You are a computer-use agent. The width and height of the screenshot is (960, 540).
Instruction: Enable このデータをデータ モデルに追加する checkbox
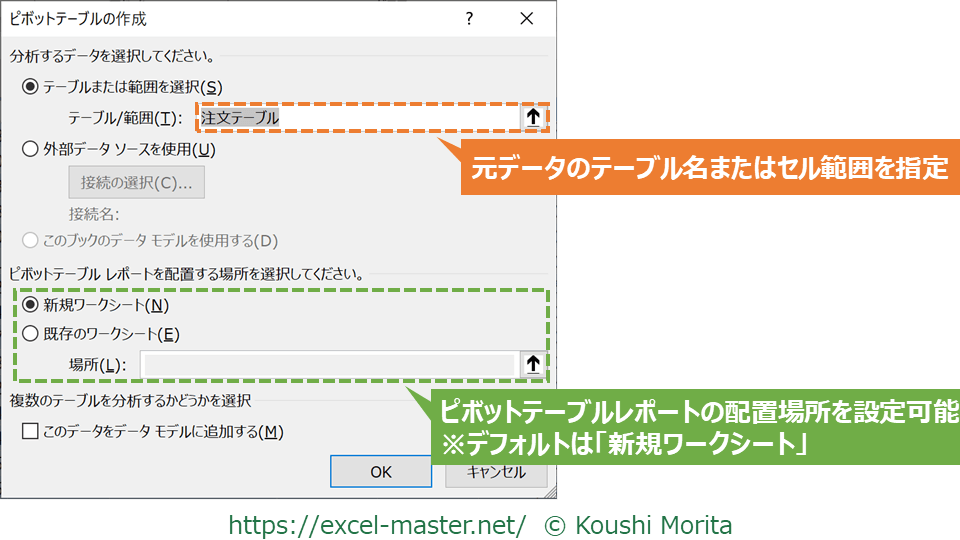[x=30, y=432]
